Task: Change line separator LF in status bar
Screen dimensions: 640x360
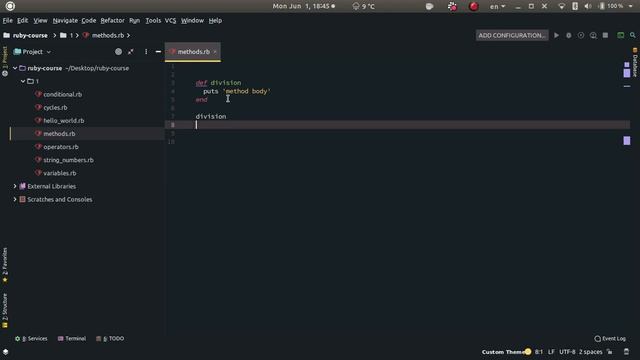Action: 551,352
